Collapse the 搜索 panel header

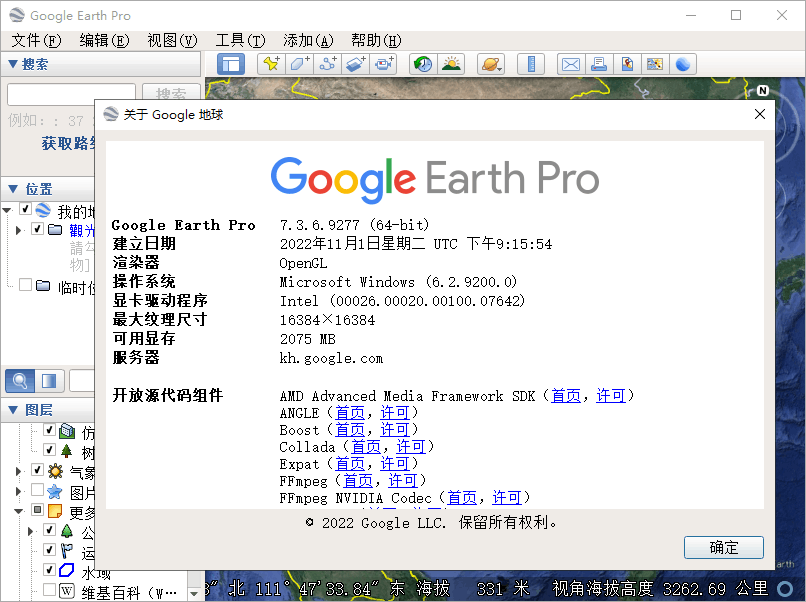coord(12,64)
